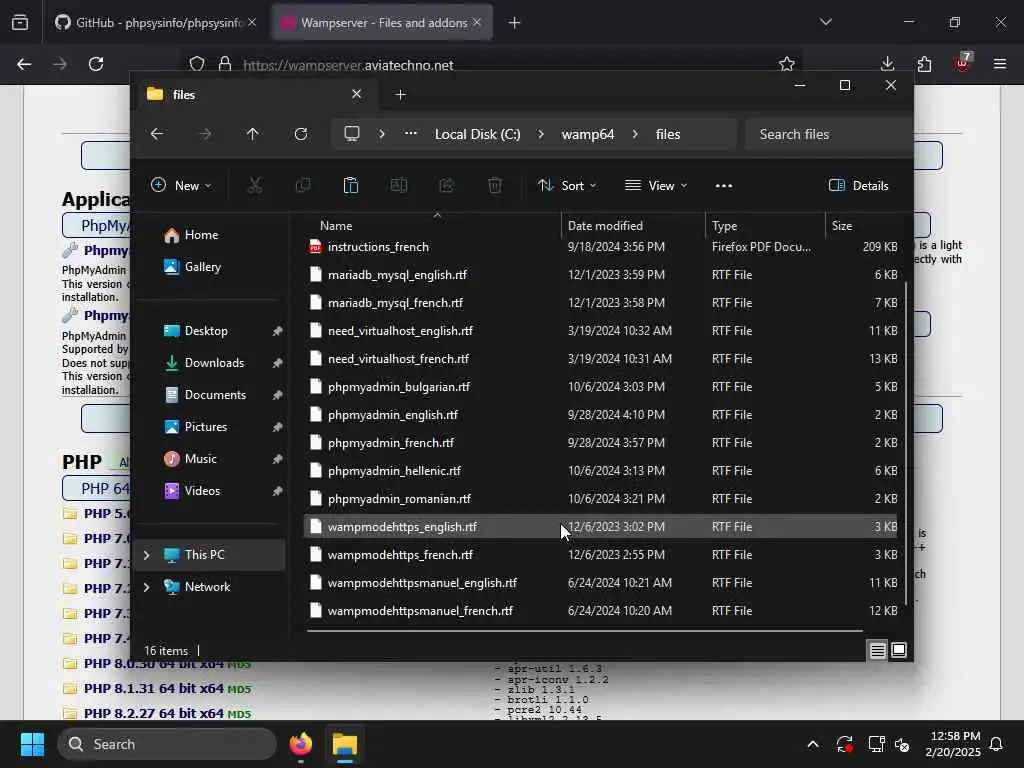Click the Share icon in Explorer toolbar

[447, 185]
